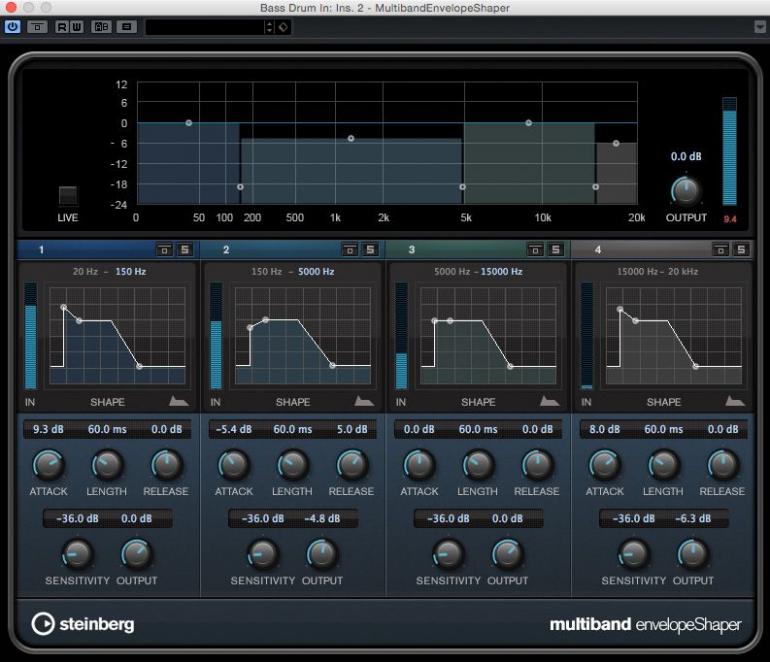Viewport: 770px width, 662px height.
Task: Click the -6.3 dB output value field
Action: (x=693, y=519)
